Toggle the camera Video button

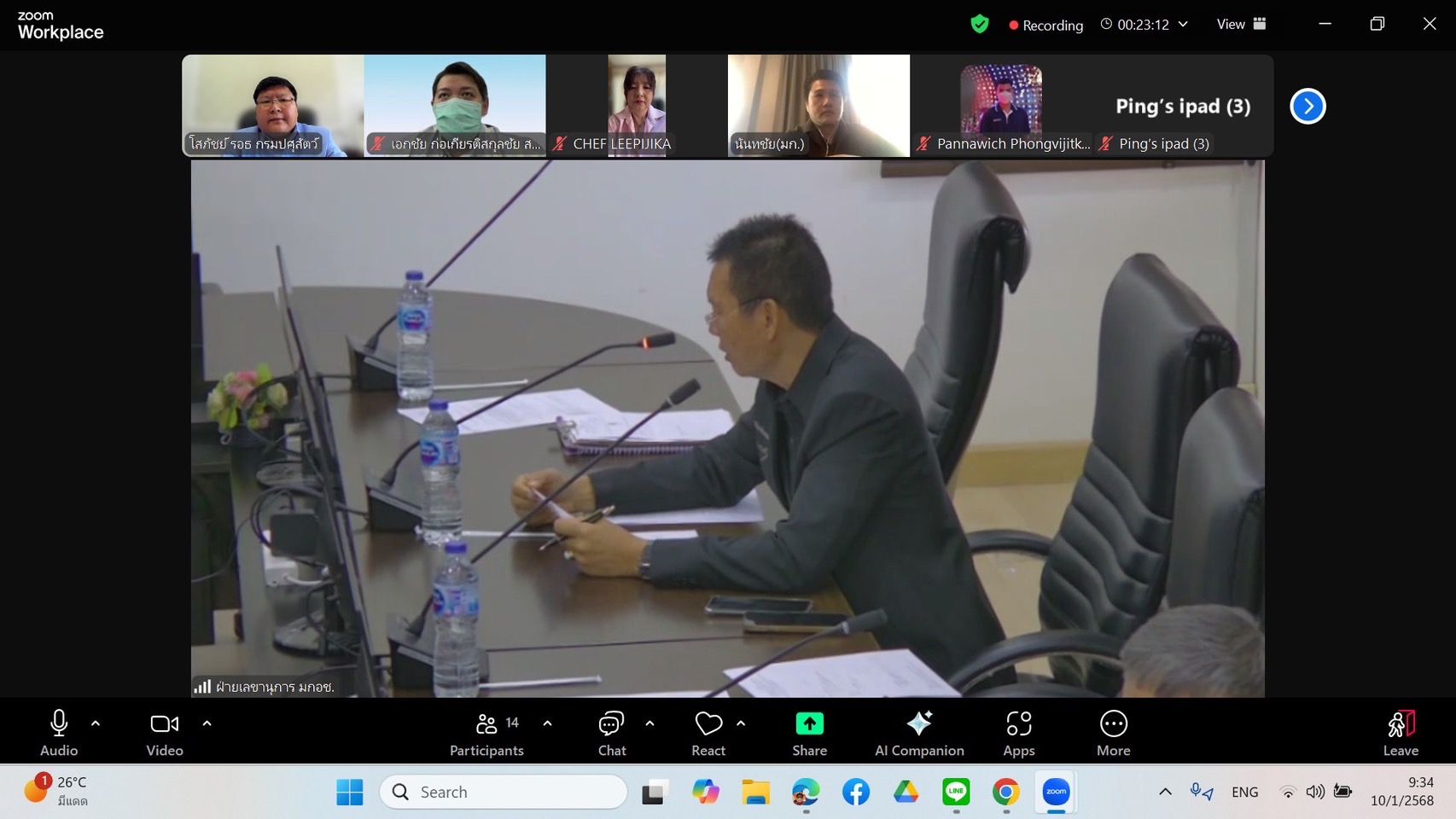click(165, 733)
